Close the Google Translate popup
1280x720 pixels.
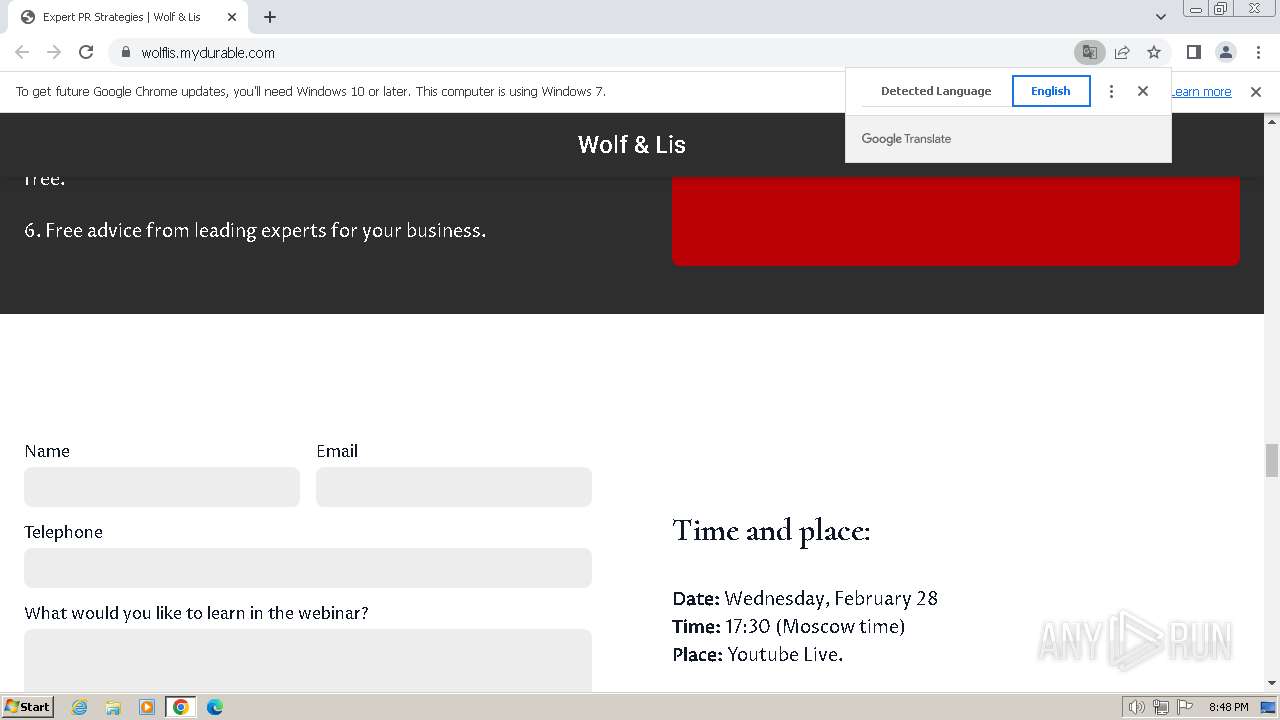(x=1143, y=91)
